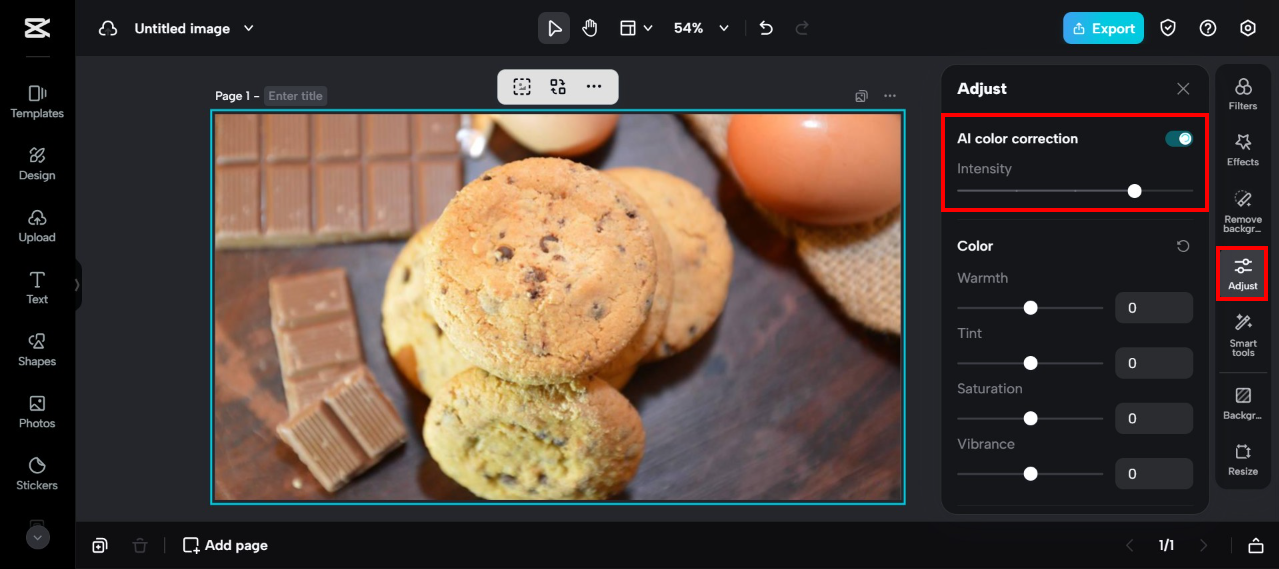This screenshot has width=1279, height=569.
Task: Open the Stickers panel
Action: pos(37,473)
